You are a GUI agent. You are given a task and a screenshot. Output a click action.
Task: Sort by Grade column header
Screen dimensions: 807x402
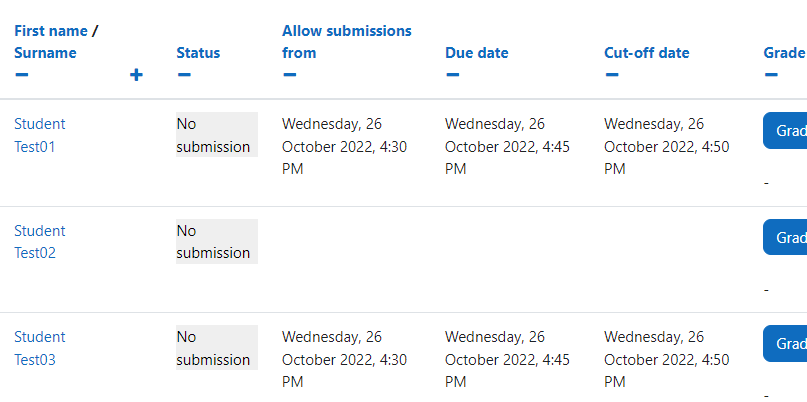784,53
